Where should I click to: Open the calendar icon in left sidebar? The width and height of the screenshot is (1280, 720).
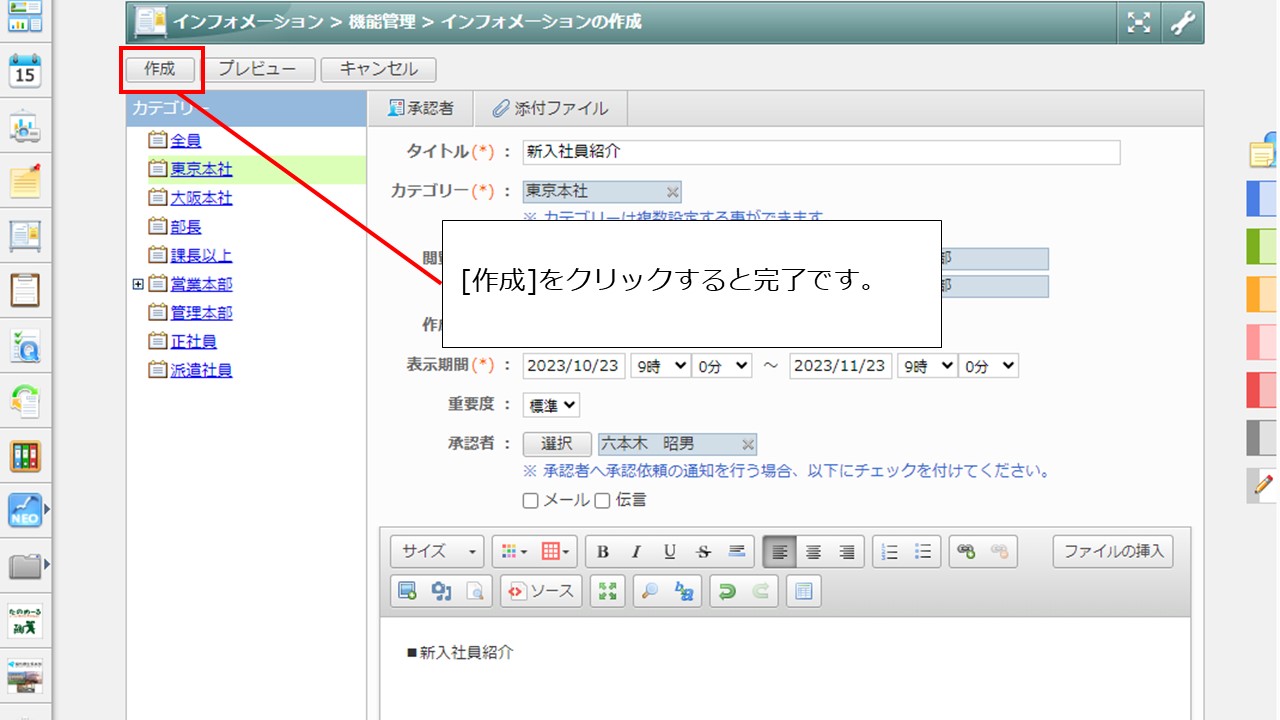click(x=25, y=72)
